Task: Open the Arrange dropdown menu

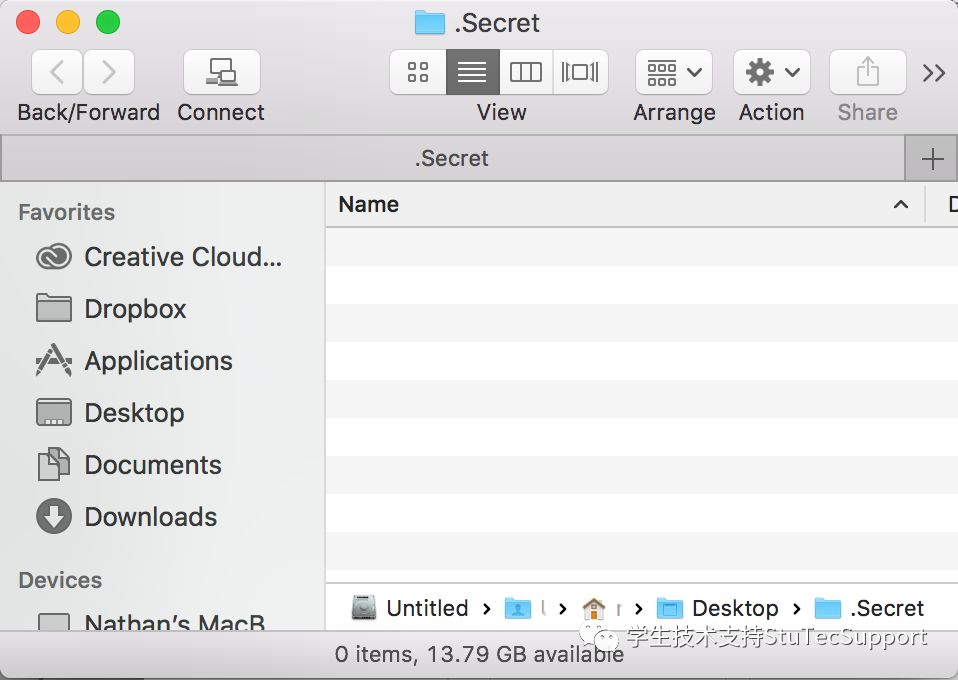Action: click(674, 72)
